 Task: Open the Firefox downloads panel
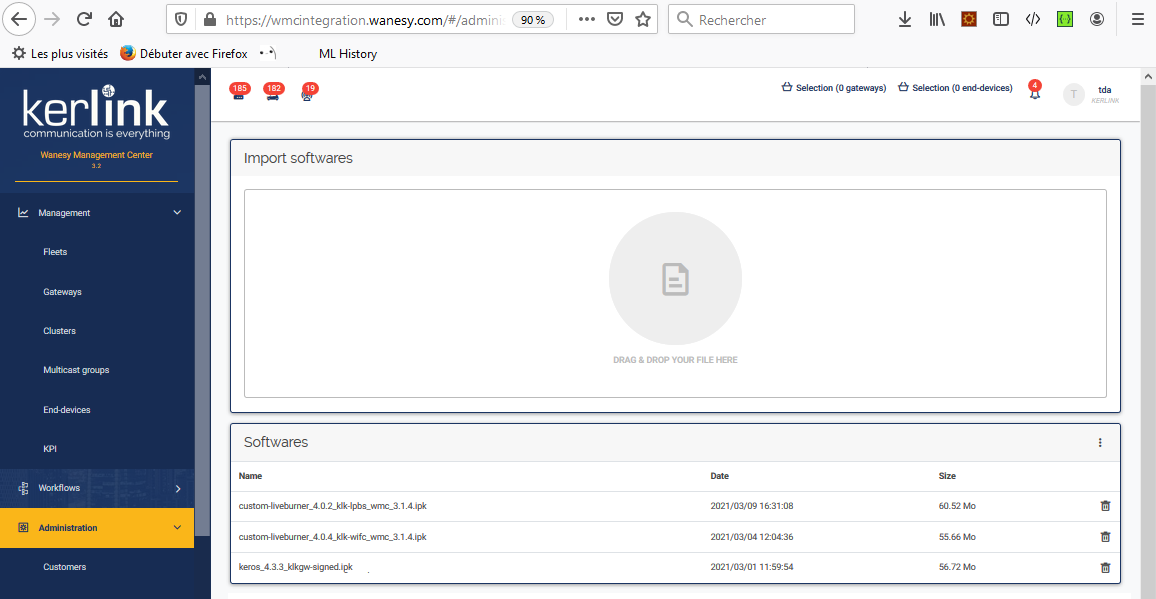(x=905, y=19)
